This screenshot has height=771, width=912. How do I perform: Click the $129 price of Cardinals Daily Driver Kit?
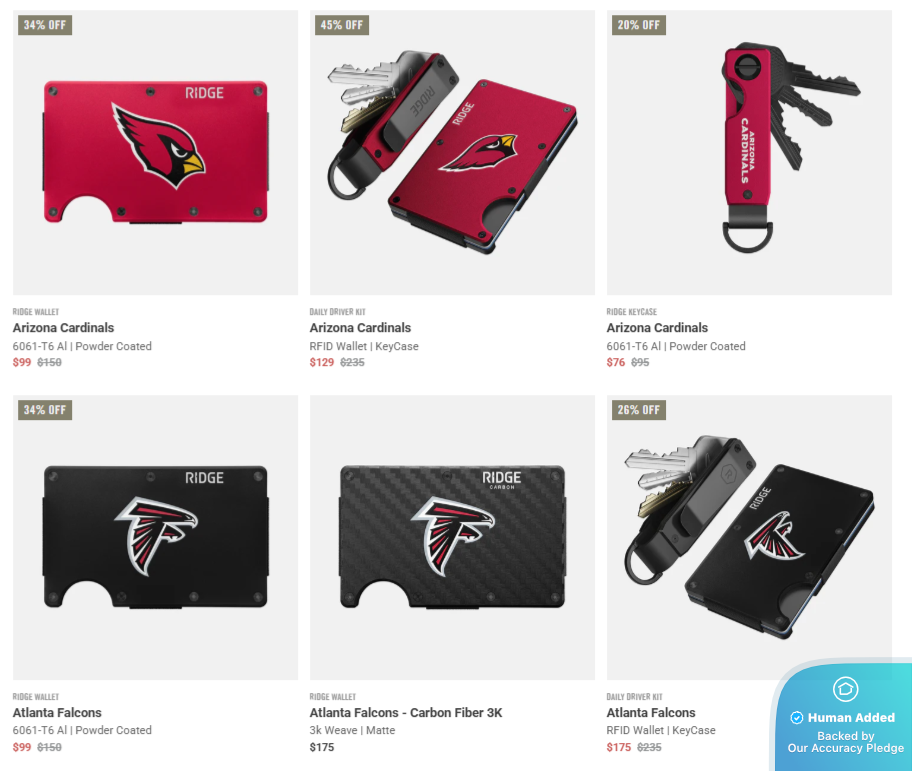322,362
